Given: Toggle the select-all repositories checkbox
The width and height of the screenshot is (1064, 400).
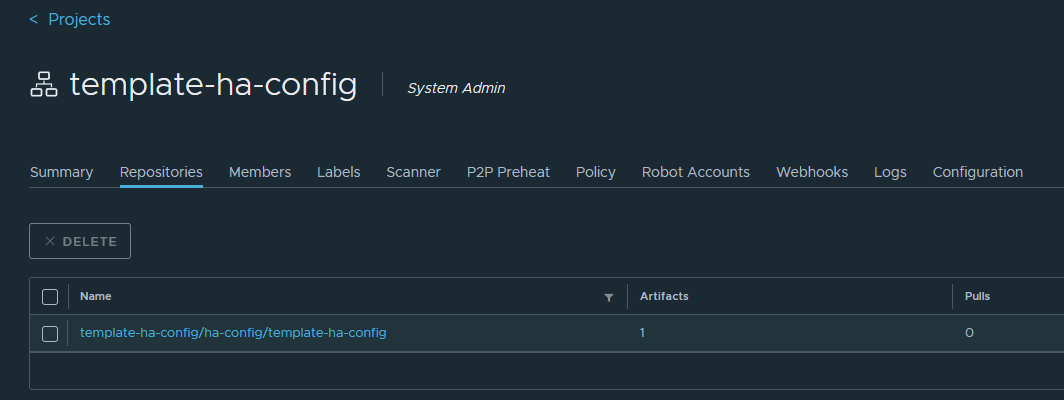Looking at the screenshot, I should 50,297.
